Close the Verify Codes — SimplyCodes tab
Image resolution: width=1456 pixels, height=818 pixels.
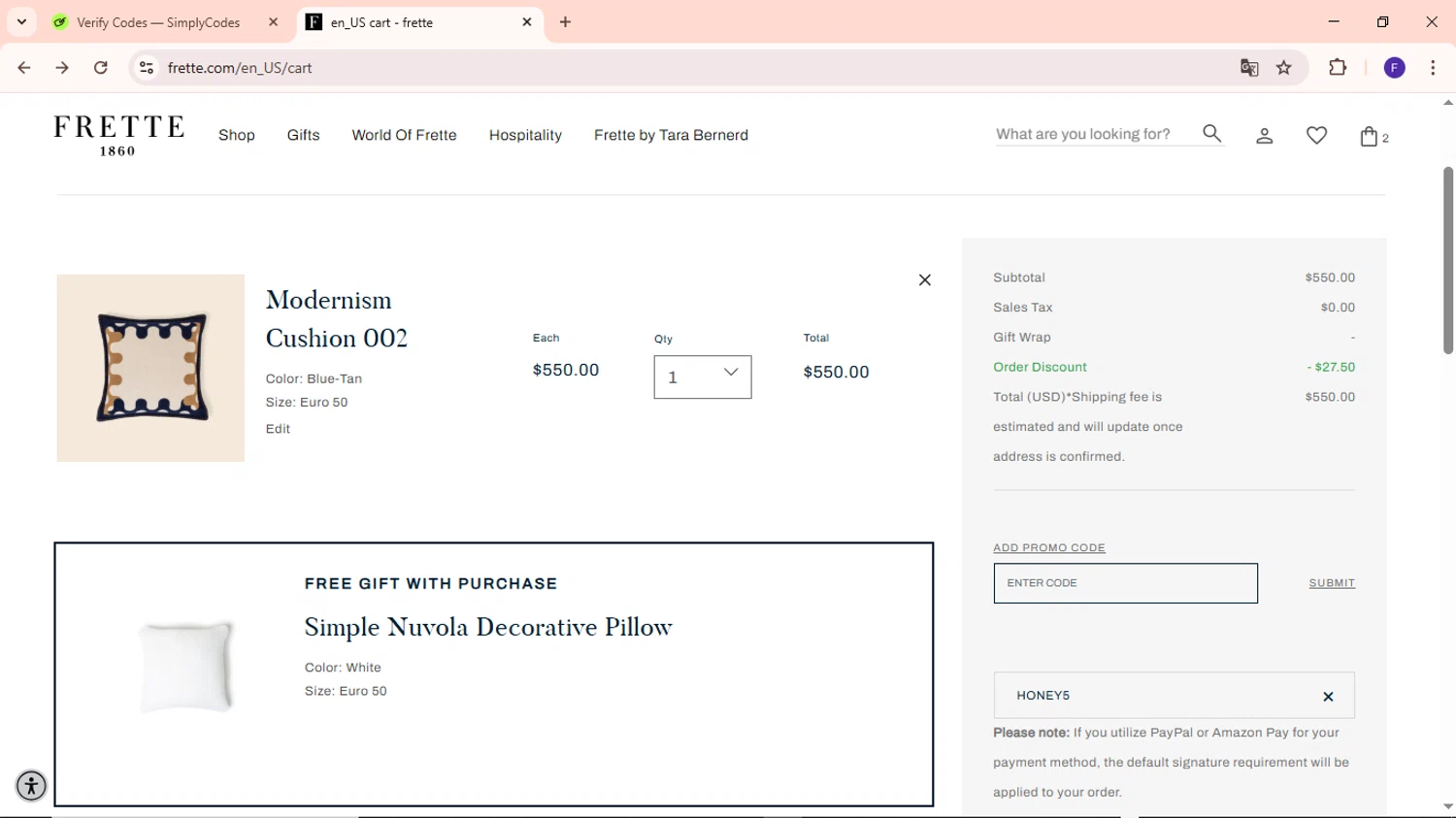(x=274, y=22)
